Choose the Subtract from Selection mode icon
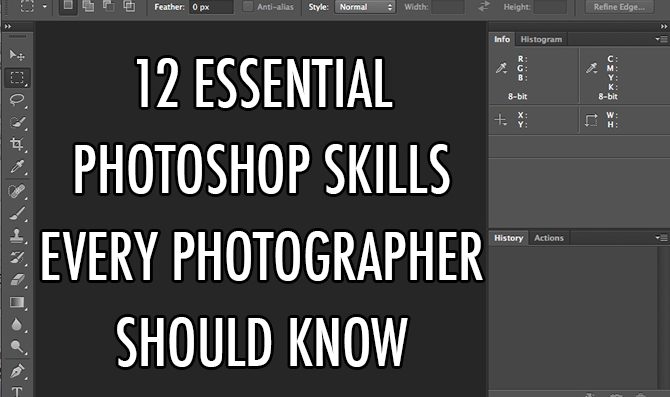 [109, 6]
